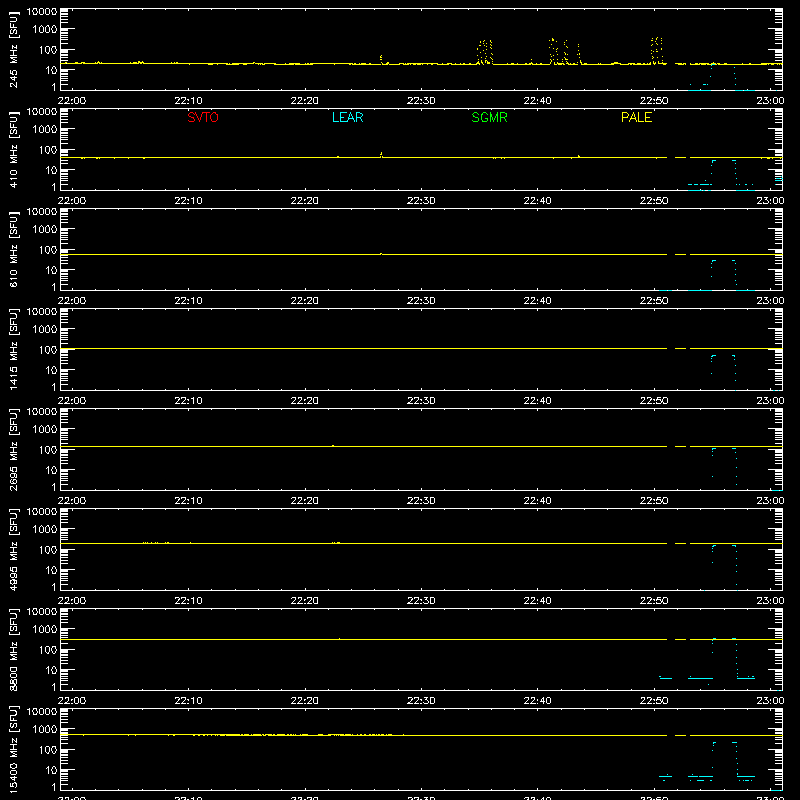The image size is (800, 800).
Task: Click the yellow PALE station label
Action: (x=636, y=117)
